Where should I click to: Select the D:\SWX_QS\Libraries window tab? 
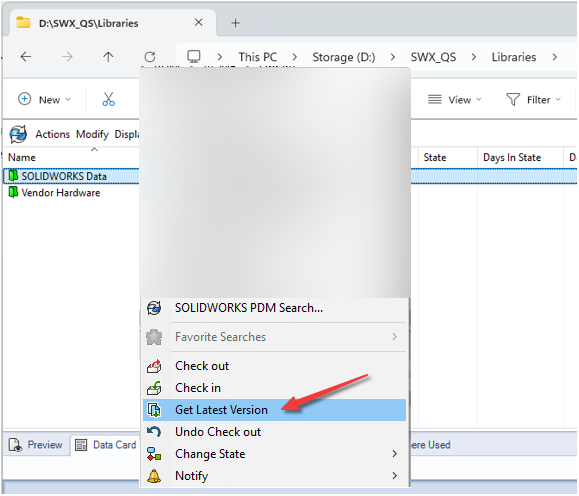click(x=112, y=23)
